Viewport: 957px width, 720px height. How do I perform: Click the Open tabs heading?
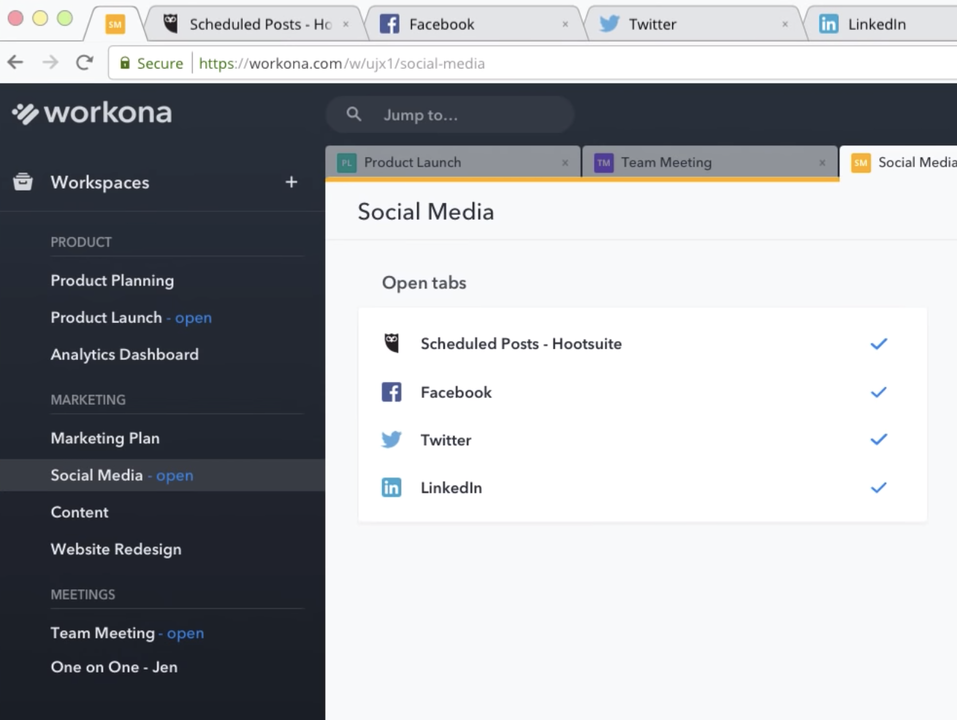(424, 283)
